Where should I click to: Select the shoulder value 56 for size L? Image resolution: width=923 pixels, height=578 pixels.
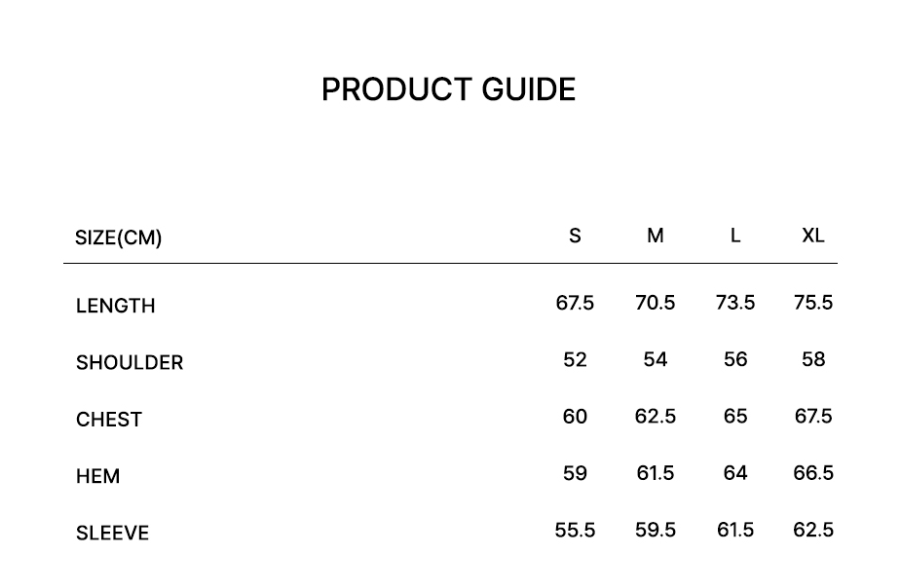[x=735, y=360]
